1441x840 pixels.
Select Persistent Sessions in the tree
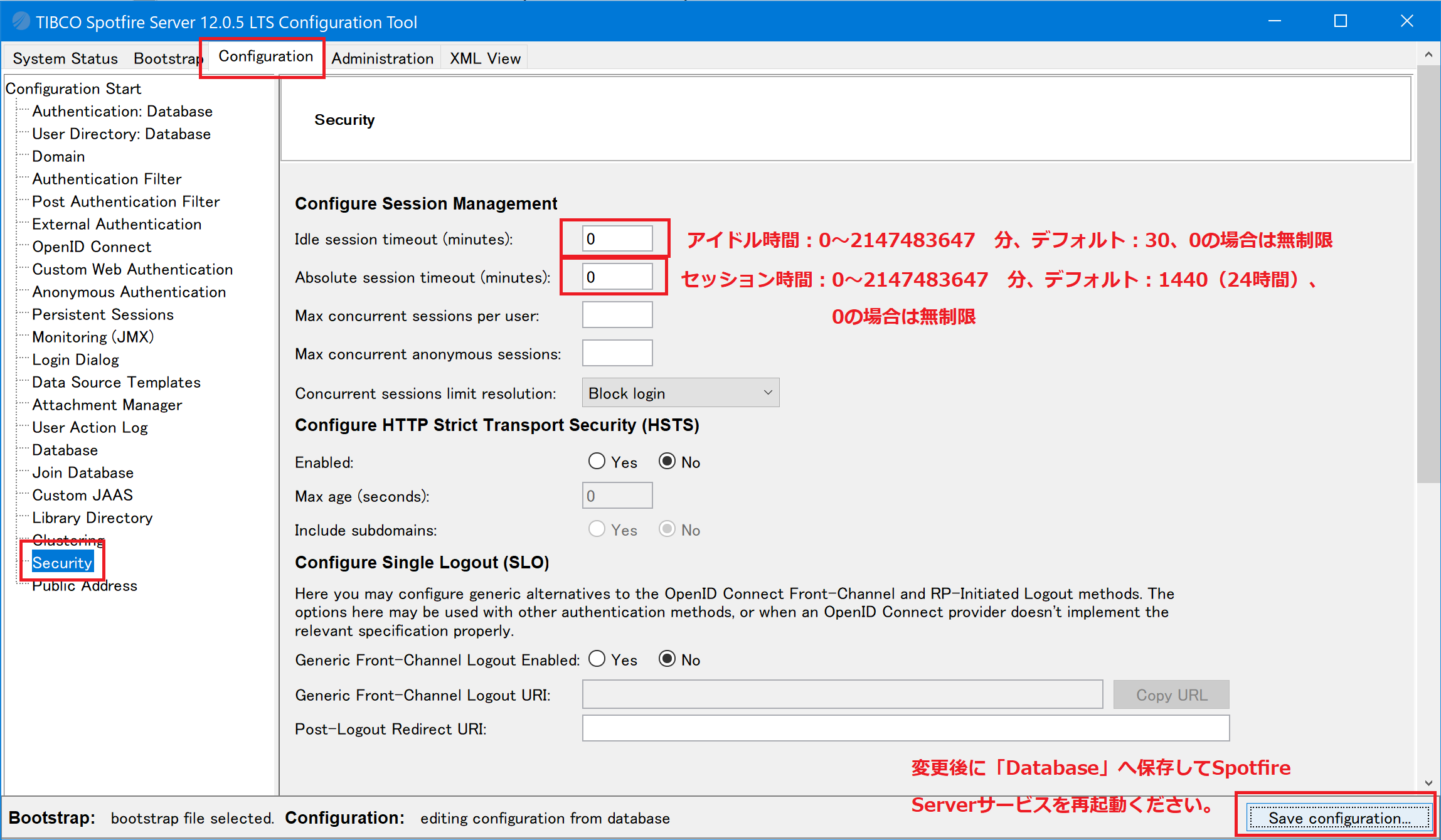click(x=103, y=314)
